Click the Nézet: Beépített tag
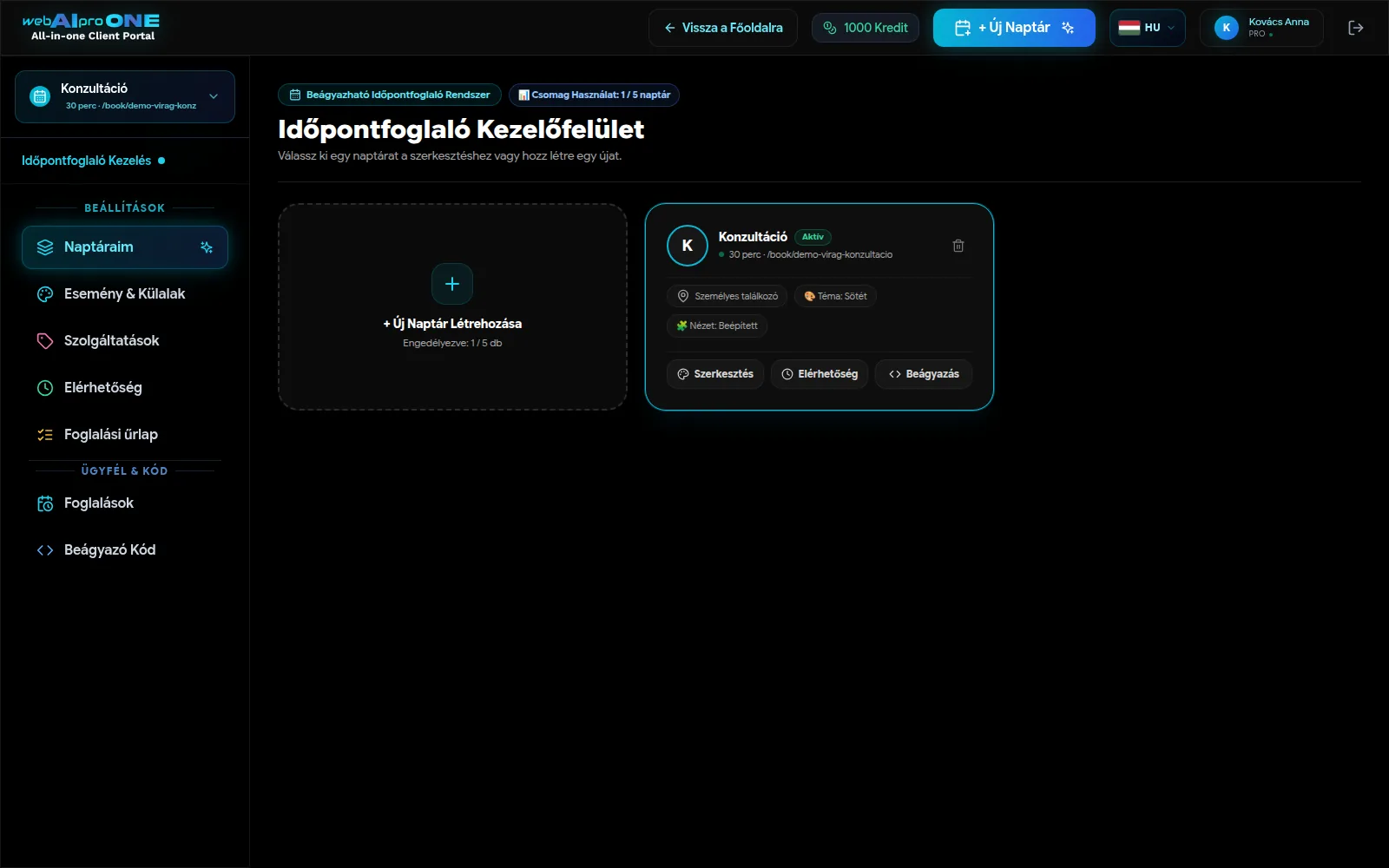1389x868 pixels. click(717, 325)
